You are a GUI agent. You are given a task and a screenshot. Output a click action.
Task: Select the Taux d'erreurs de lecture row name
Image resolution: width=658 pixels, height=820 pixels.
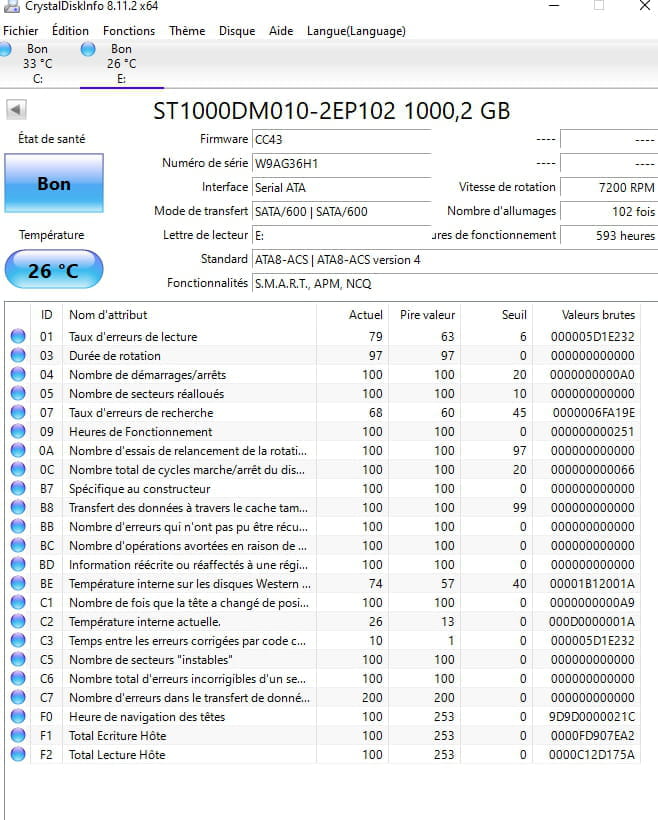tap(133, 337)
